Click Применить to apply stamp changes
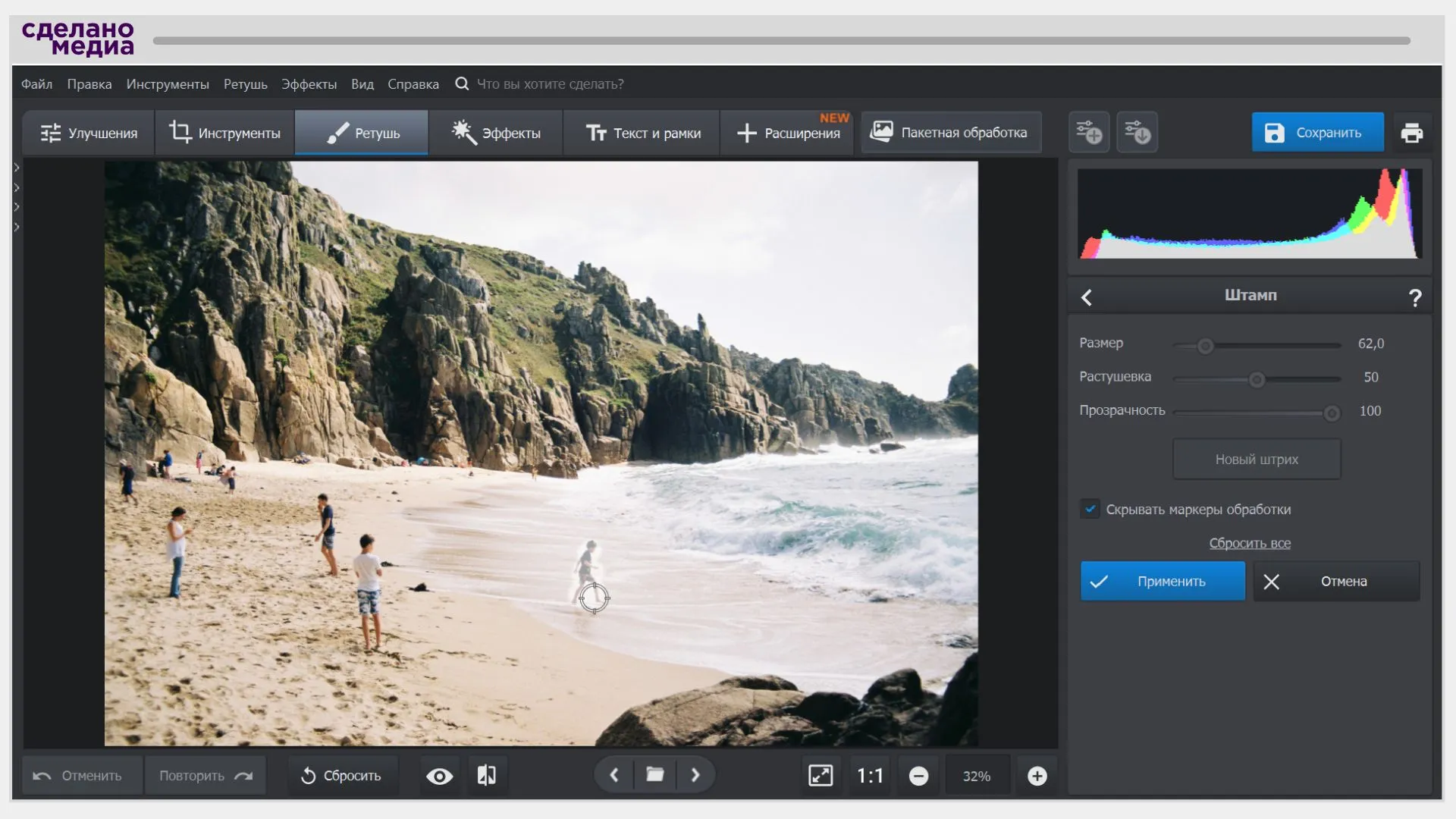Image resolution: width=1456 pixels, height=819 pixels. click(1162, 581)
